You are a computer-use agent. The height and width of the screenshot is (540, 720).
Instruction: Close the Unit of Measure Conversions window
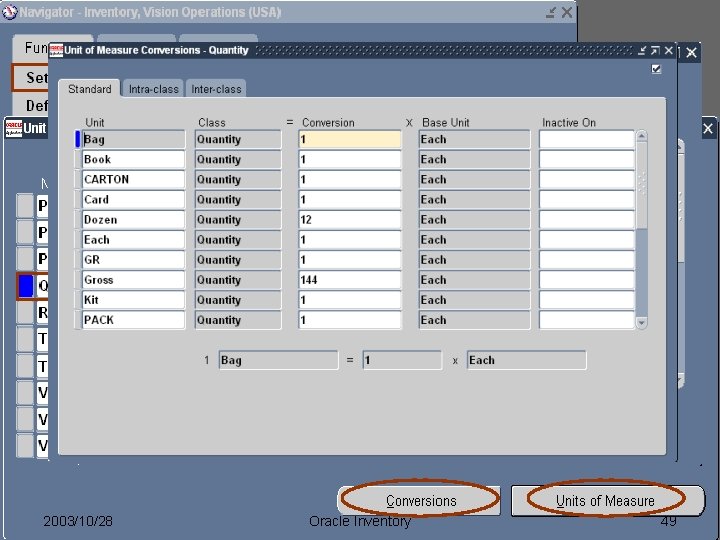(669, 51)
